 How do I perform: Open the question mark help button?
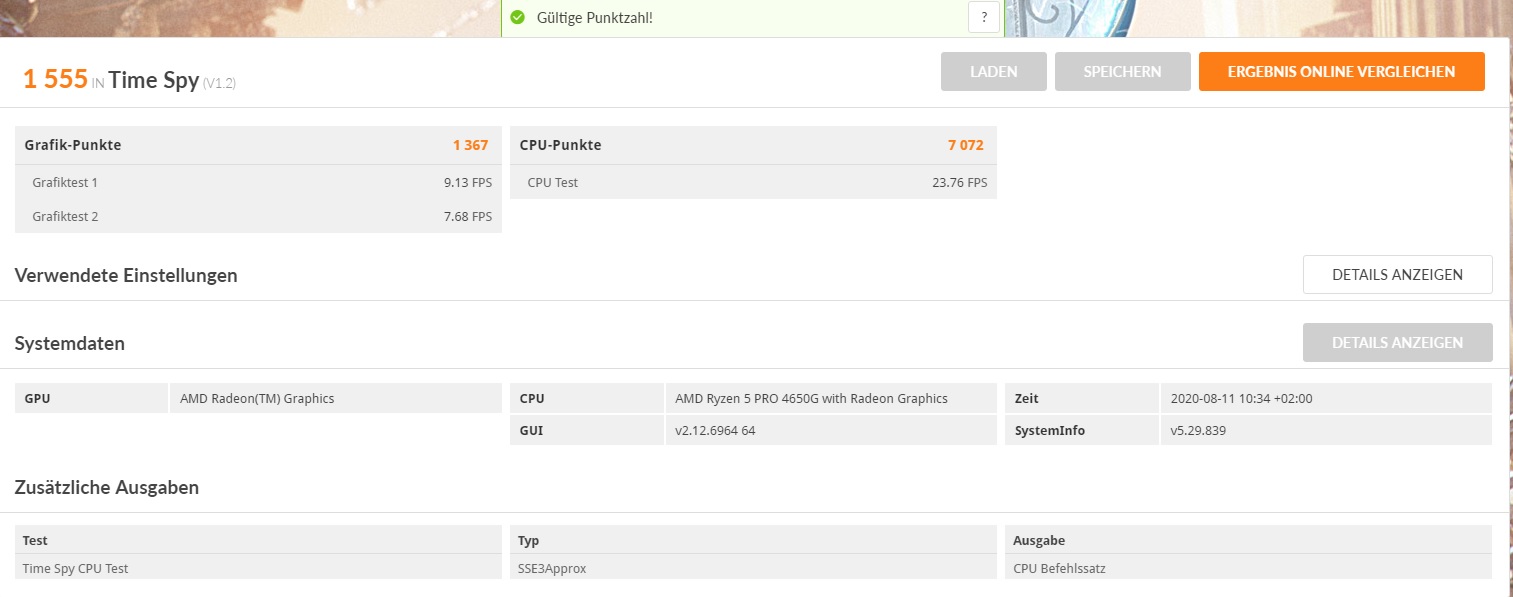point(984,17)
